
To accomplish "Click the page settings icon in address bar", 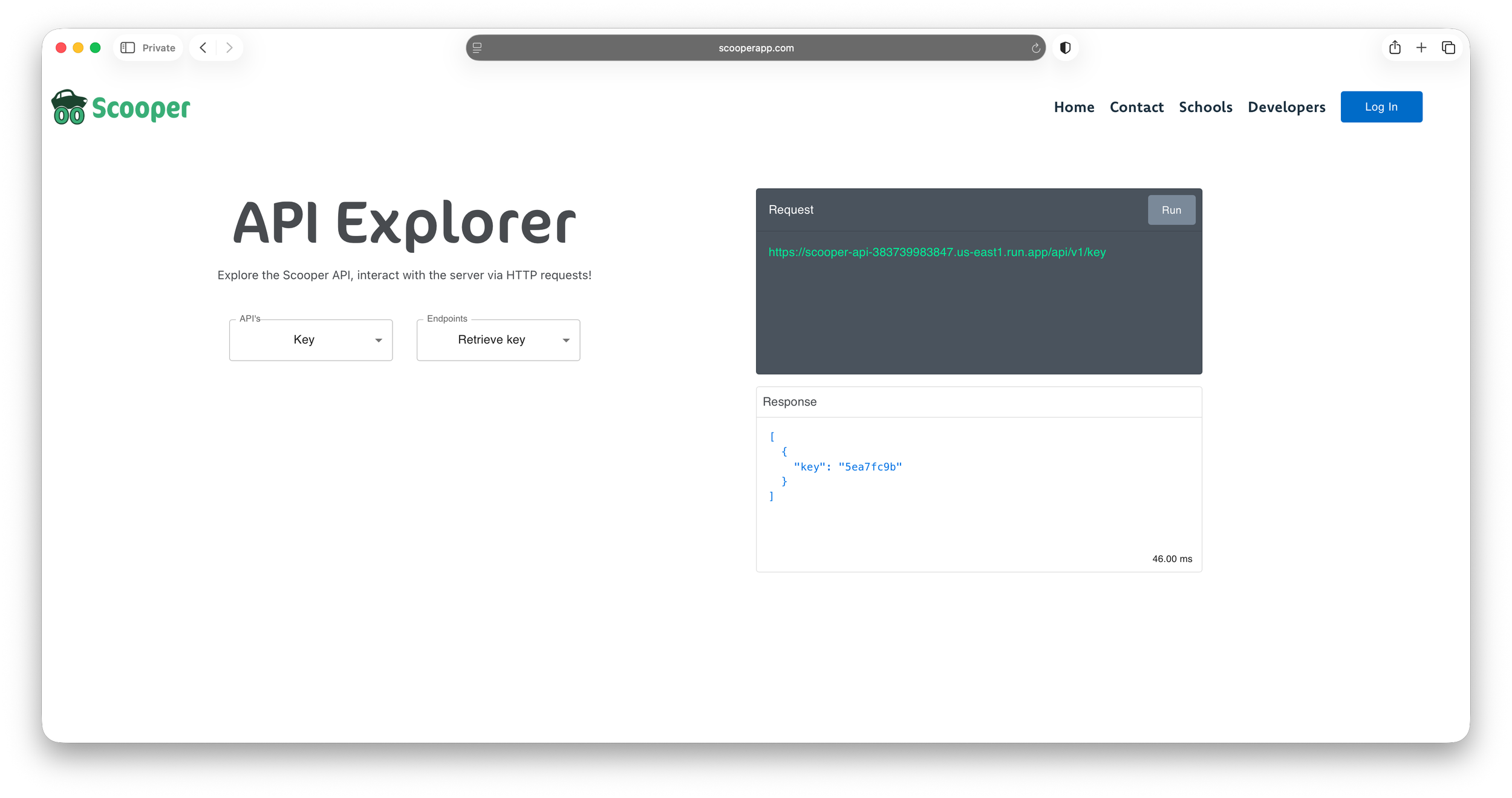I will click(477, 48).
